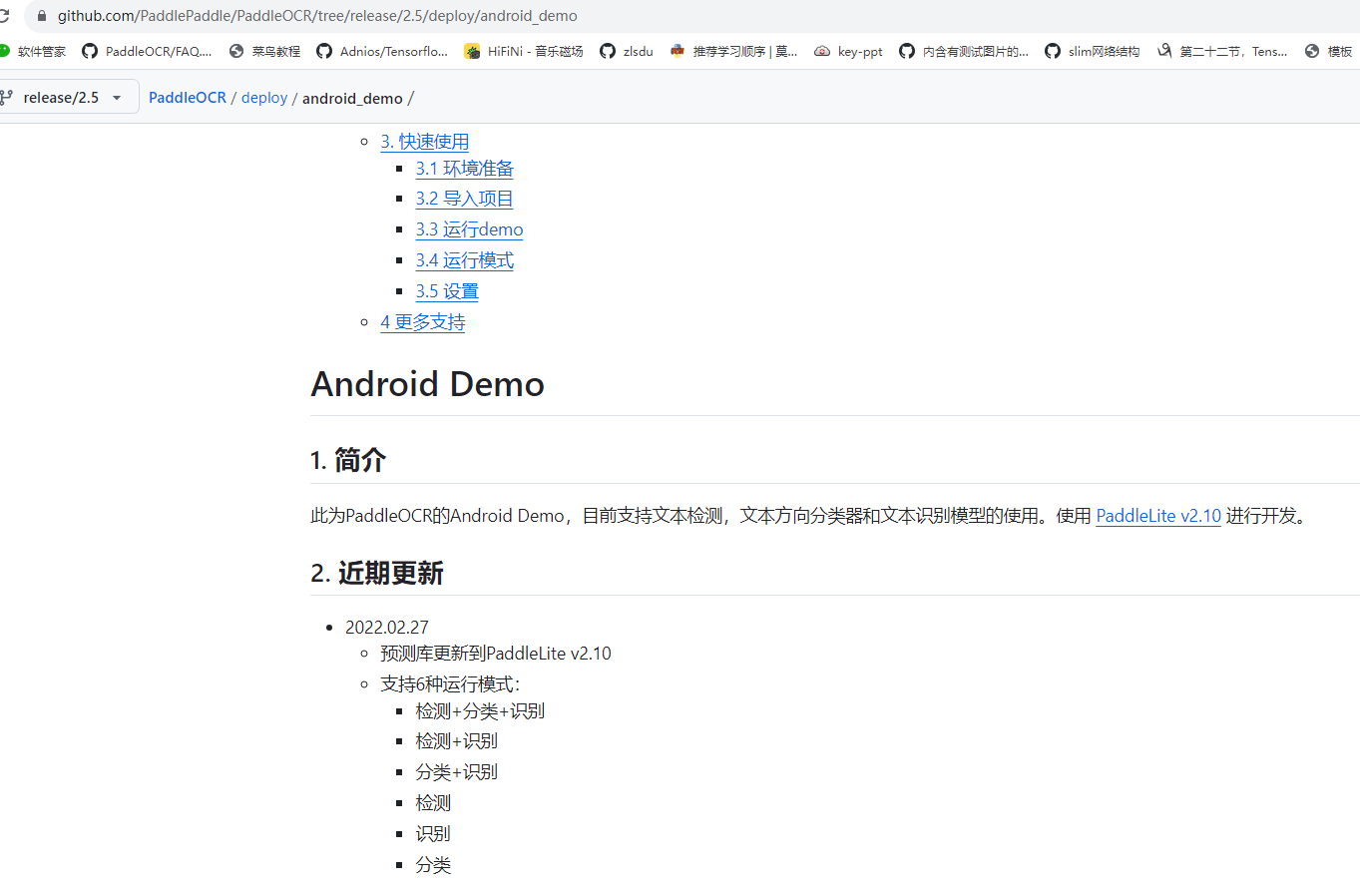This screenshot has height=896, width=1360.
Task: Click the 检测+分类+识别 list item
Action: pos(480,711)
